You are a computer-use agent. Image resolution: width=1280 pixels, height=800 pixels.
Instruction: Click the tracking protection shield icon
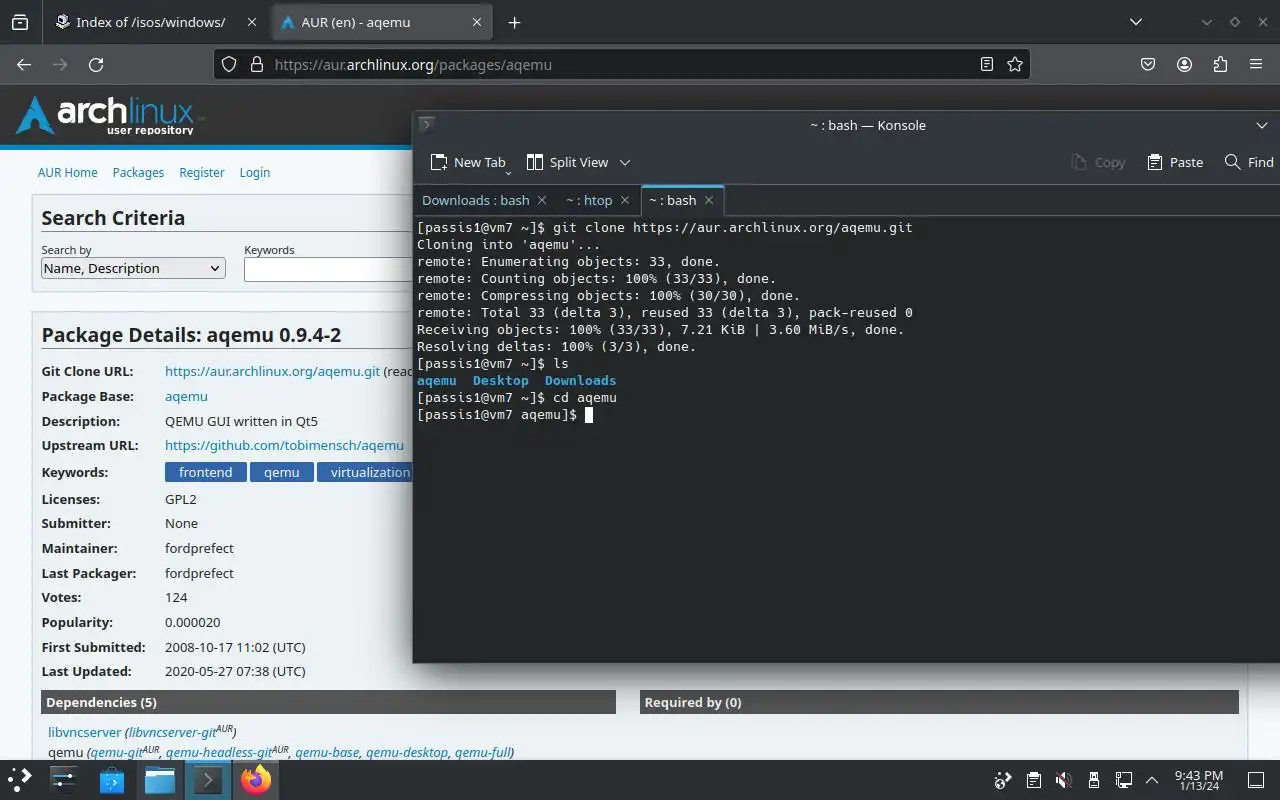pos(229,64)
